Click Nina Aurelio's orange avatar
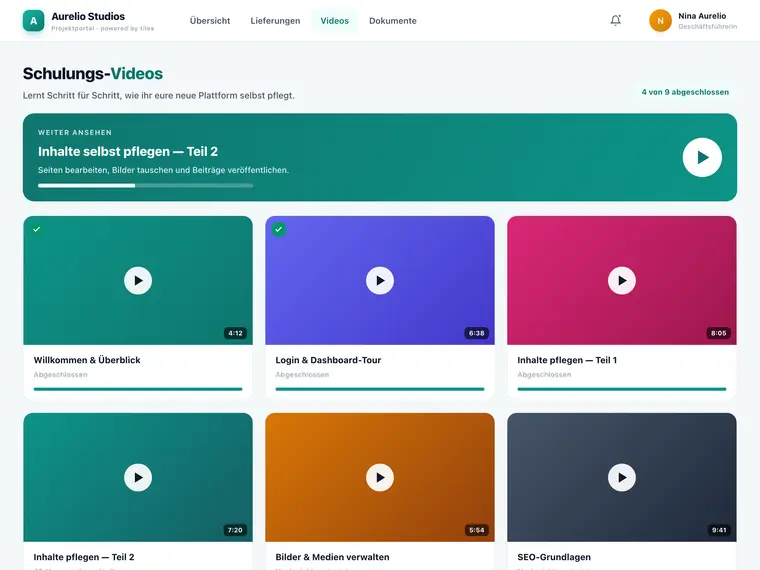This screenshot has width=760, height=570. click(x=660, y=21)
